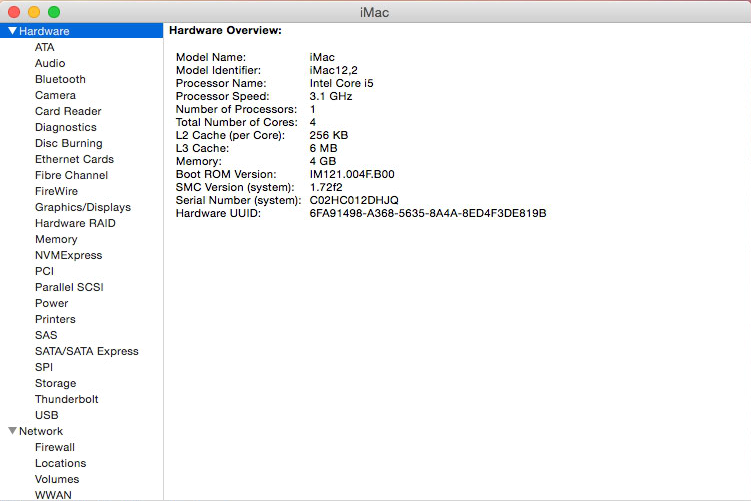Click the L3 Cache value 6 MB
This screenshot has width=751, height=501.
coord(323,148)
